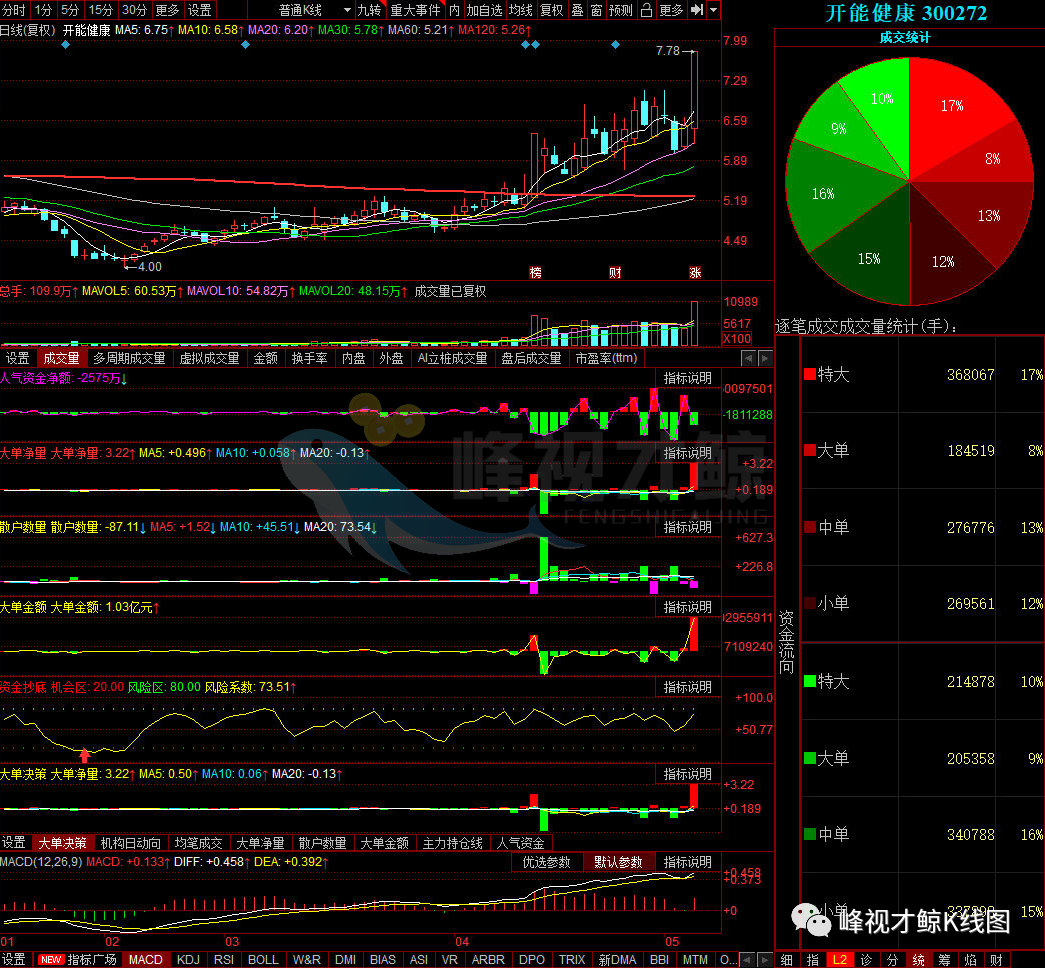Select the KDJ indicator tab

(x=188, y=959)
